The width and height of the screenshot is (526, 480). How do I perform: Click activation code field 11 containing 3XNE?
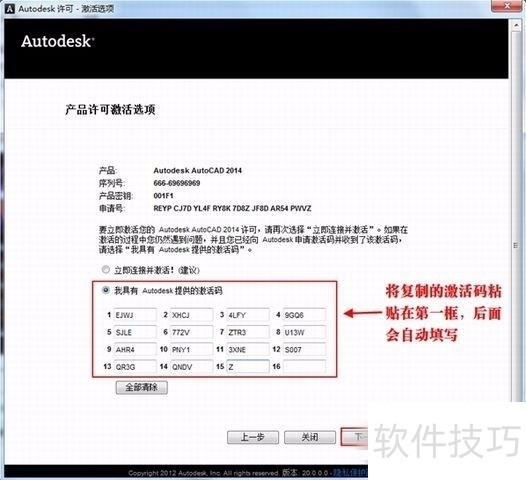pos(248,349)
